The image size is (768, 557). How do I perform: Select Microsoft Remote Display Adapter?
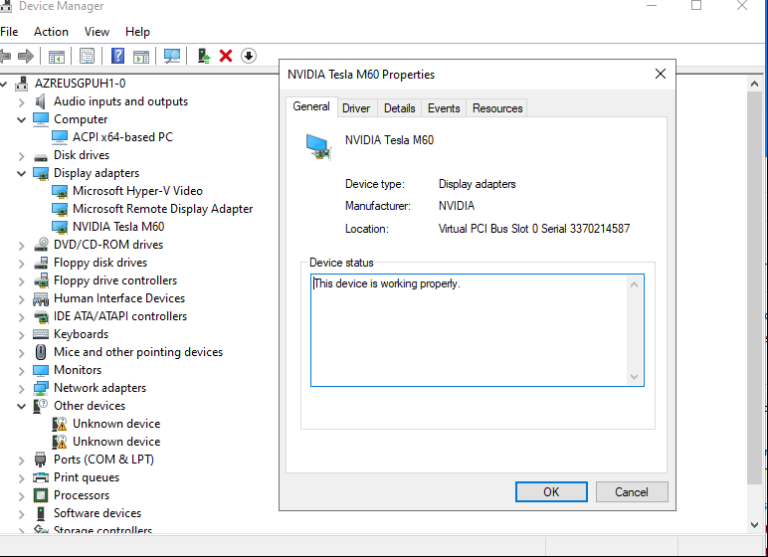pyautogui.click(x=163, y=209)
